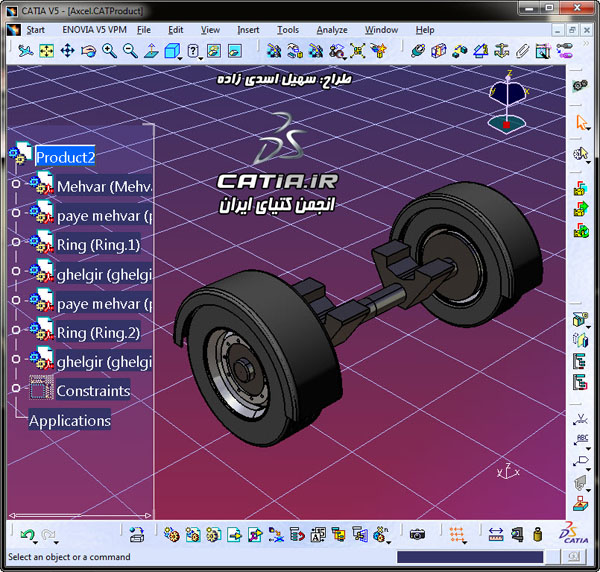Screen dimensions: 600x572
Task: Click the ABC text annotation icon
Action: point(580,440)
